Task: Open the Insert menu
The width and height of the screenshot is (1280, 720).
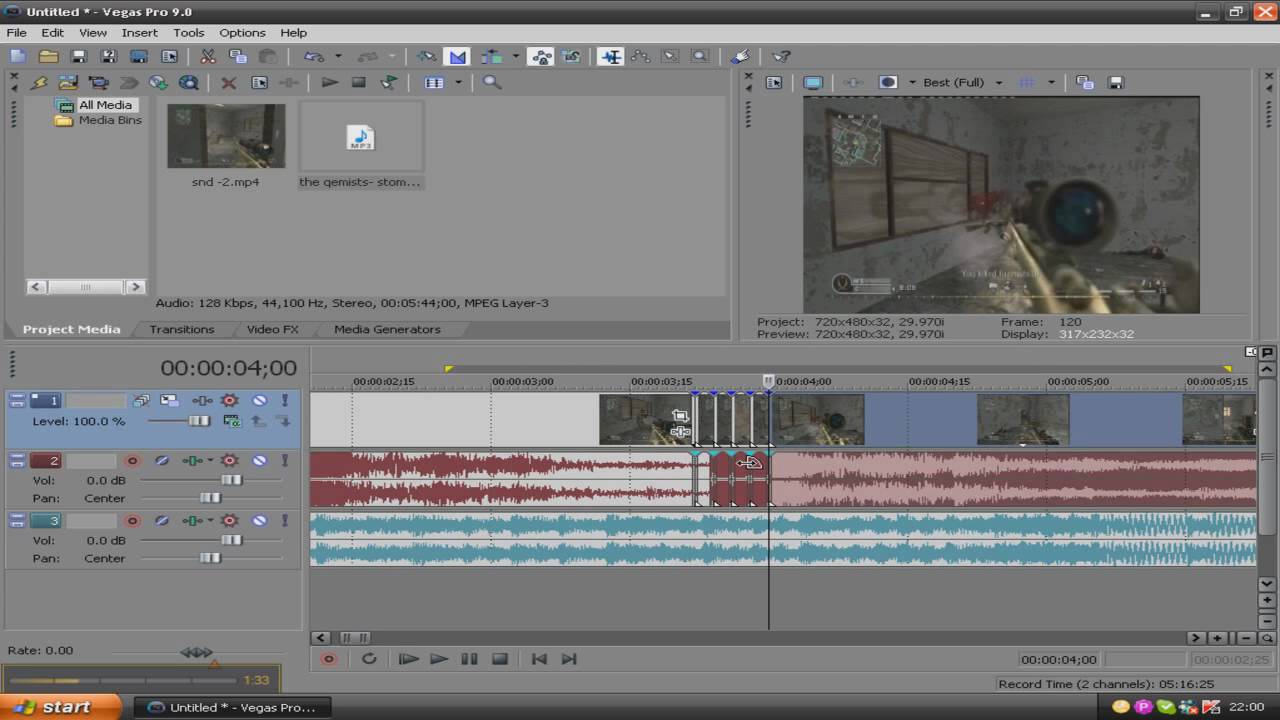Action: pyautogui.click(x=140, y=32)
